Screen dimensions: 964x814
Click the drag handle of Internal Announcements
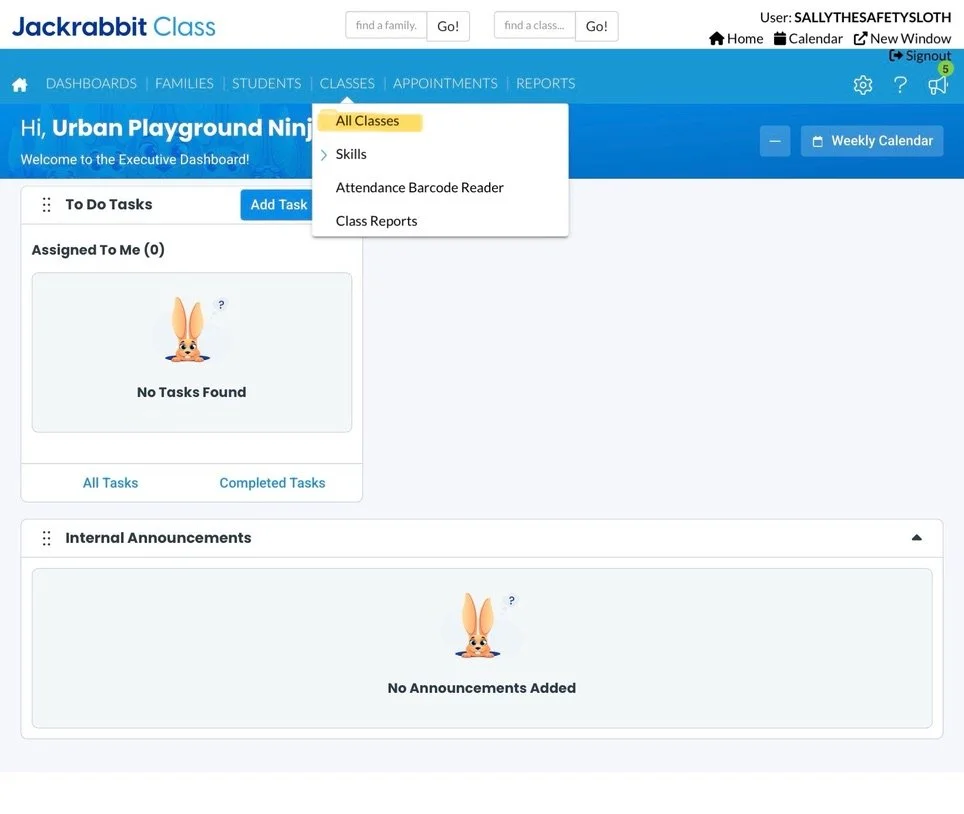[x=46, y=539]
